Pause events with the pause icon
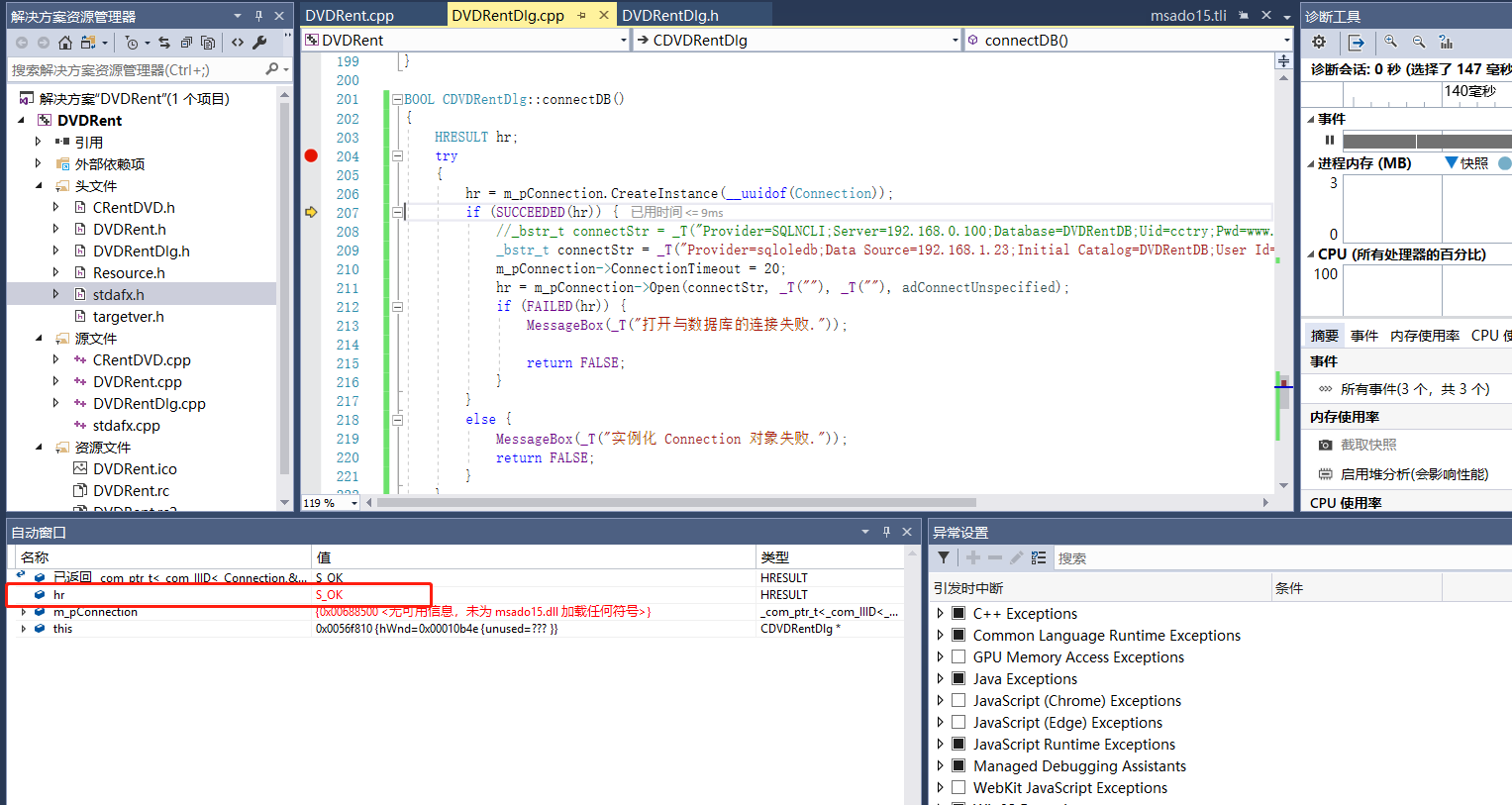This screenshot has height=805, width=1512. (x=1330, y=140)
